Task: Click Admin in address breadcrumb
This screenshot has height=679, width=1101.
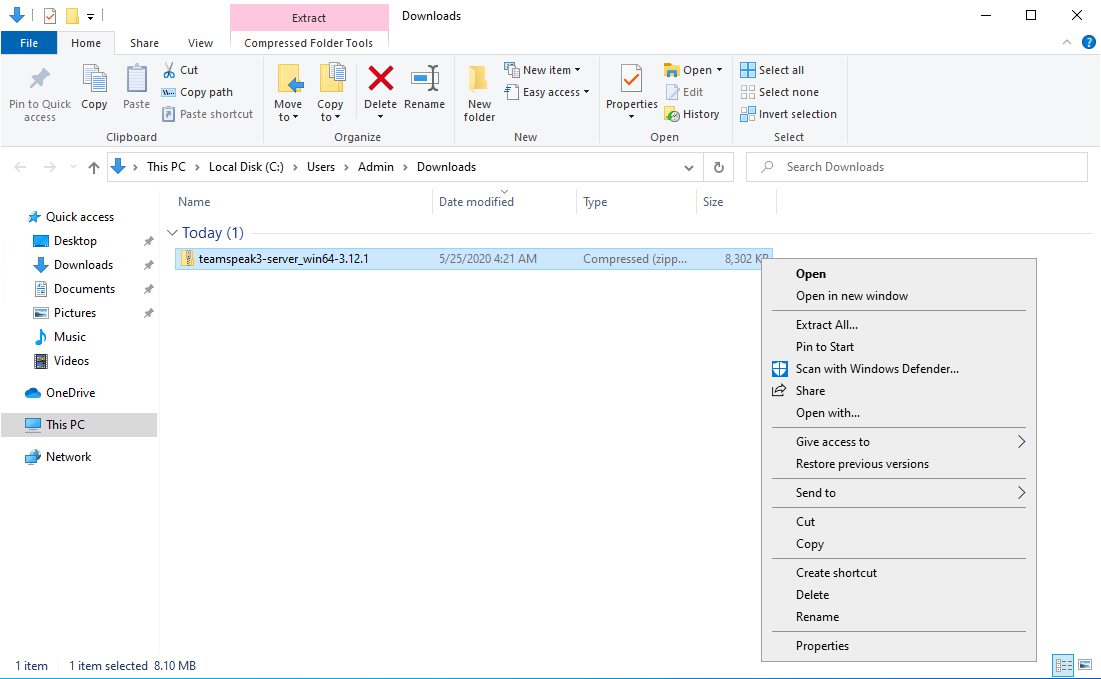Action: tap(376, 167)
